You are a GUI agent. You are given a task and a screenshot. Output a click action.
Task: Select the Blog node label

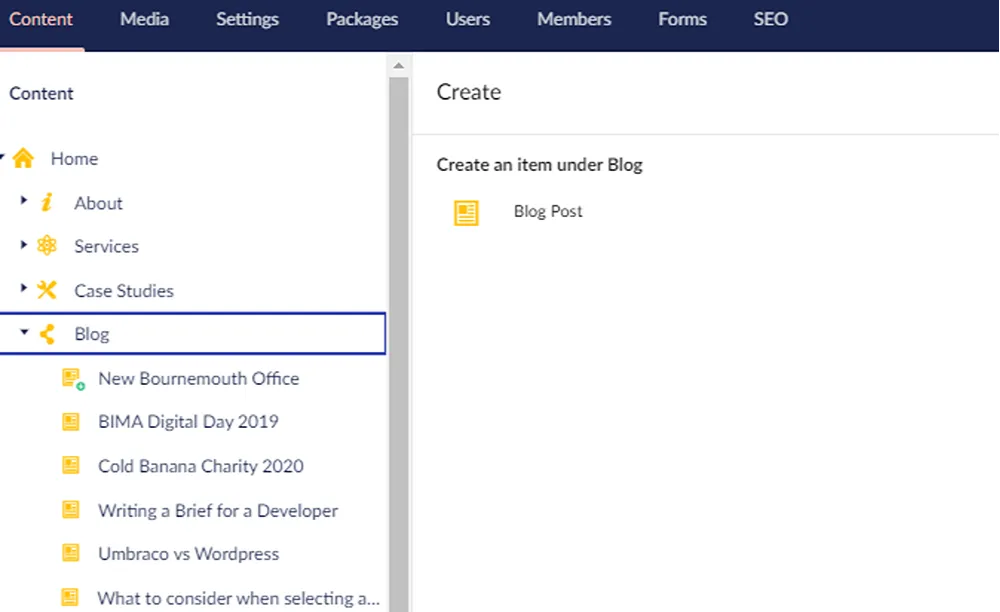[92, 334]
